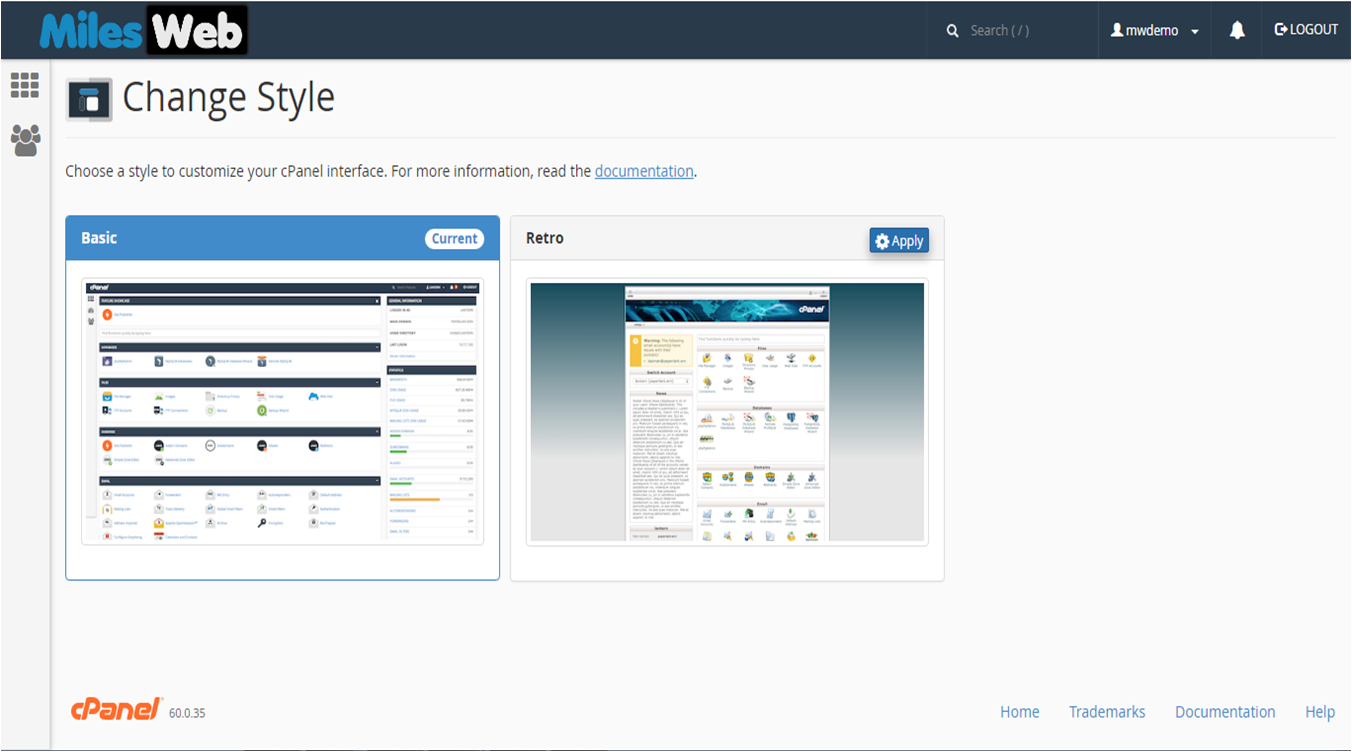
Task: Click the Change Style heading text
Action: [x=228, y=98]
